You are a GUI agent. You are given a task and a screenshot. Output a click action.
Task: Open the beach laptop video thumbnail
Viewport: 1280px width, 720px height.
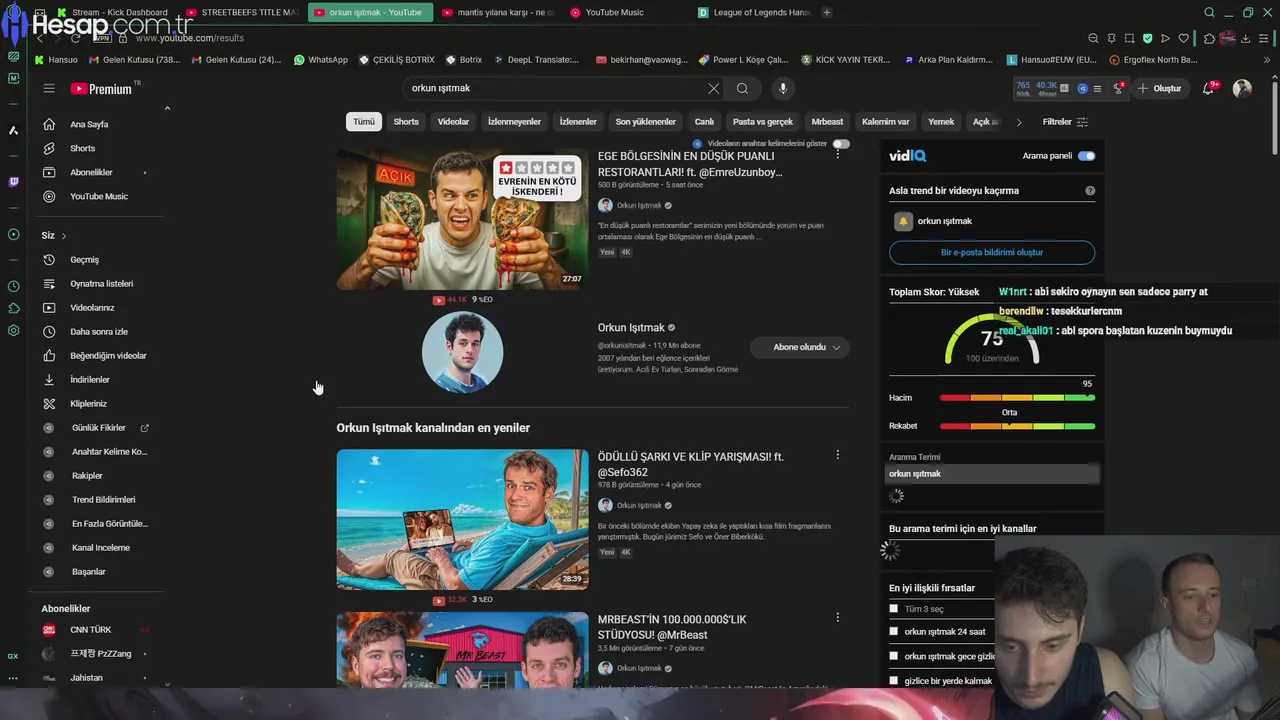[462, 519]
